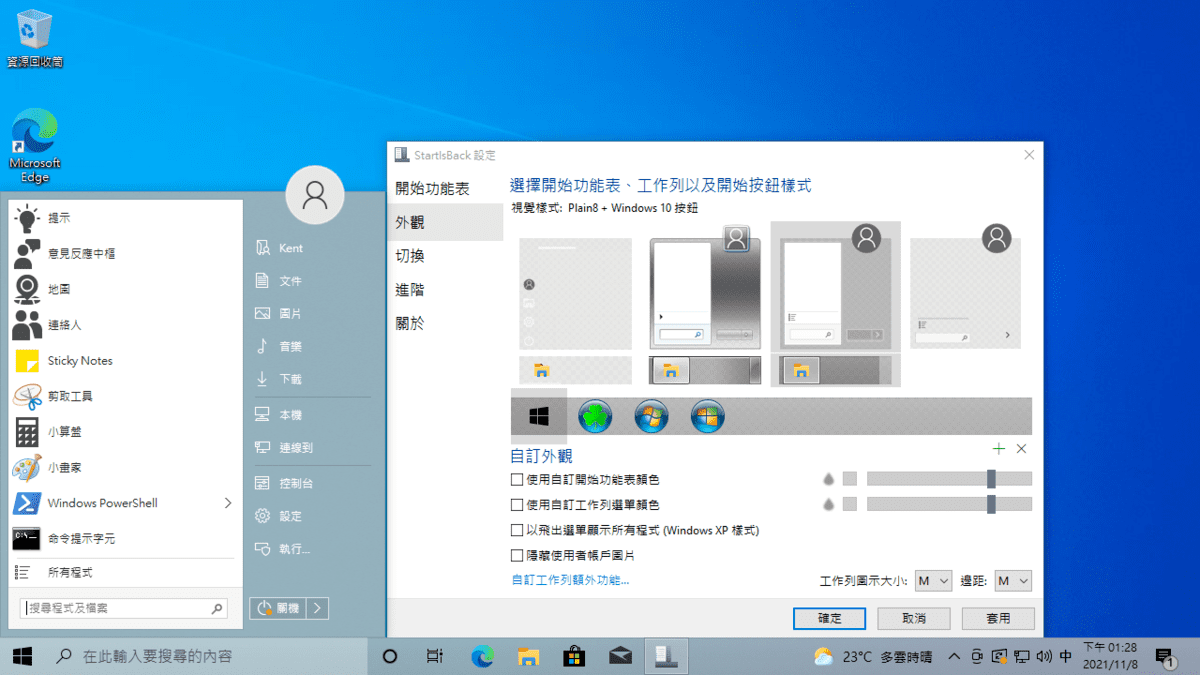Open the 邊距 margin dropdown

1012,581
